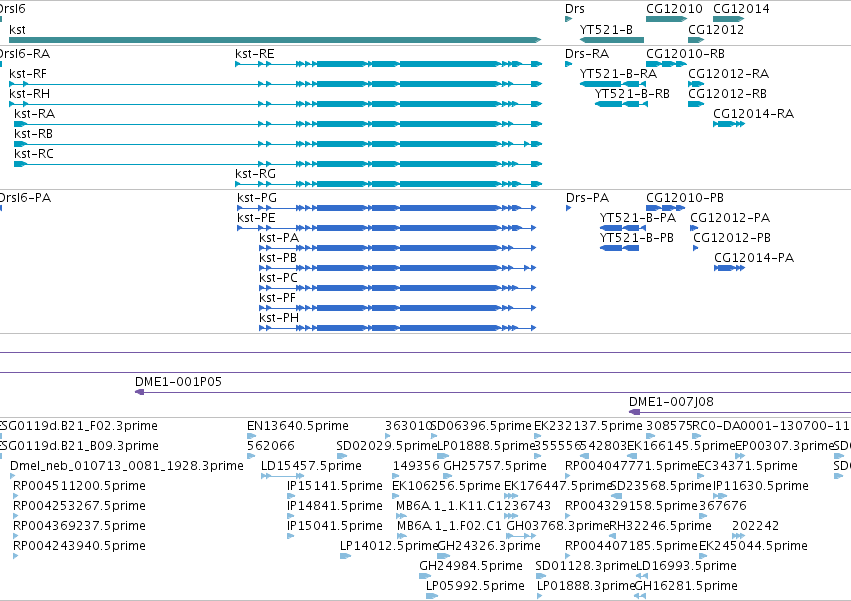Click protein label kst-PF

pyautogui.click(x=277, y=299)
